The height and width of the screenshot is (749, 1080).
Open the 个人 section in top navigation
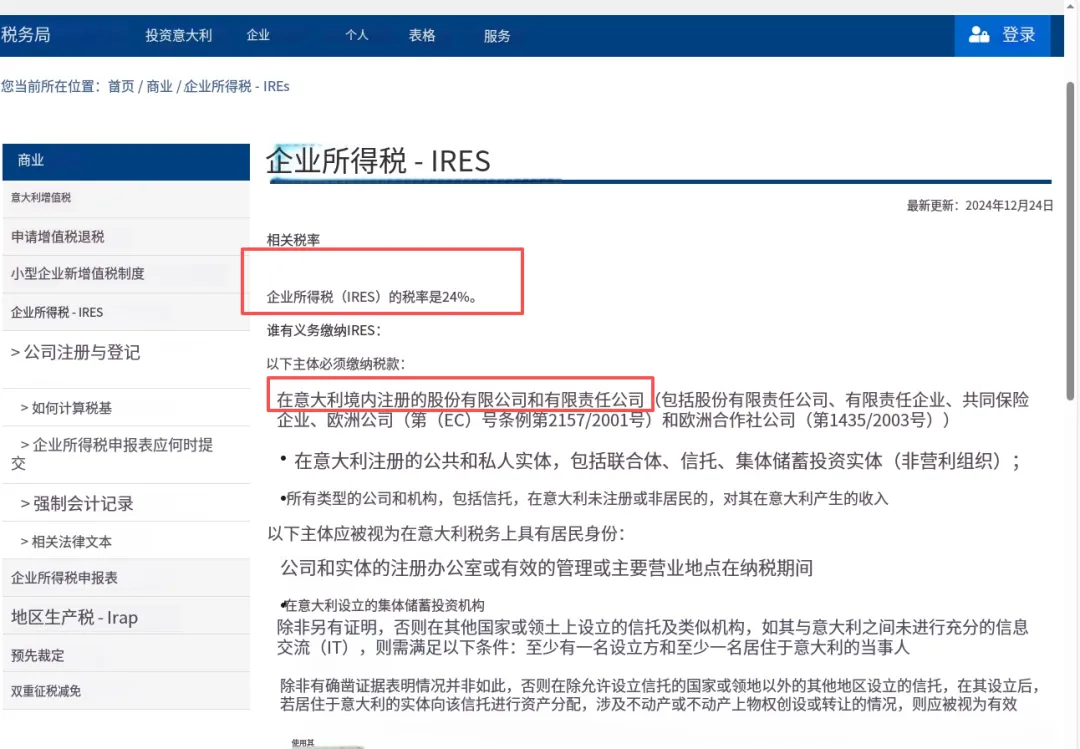click(358, 34)
